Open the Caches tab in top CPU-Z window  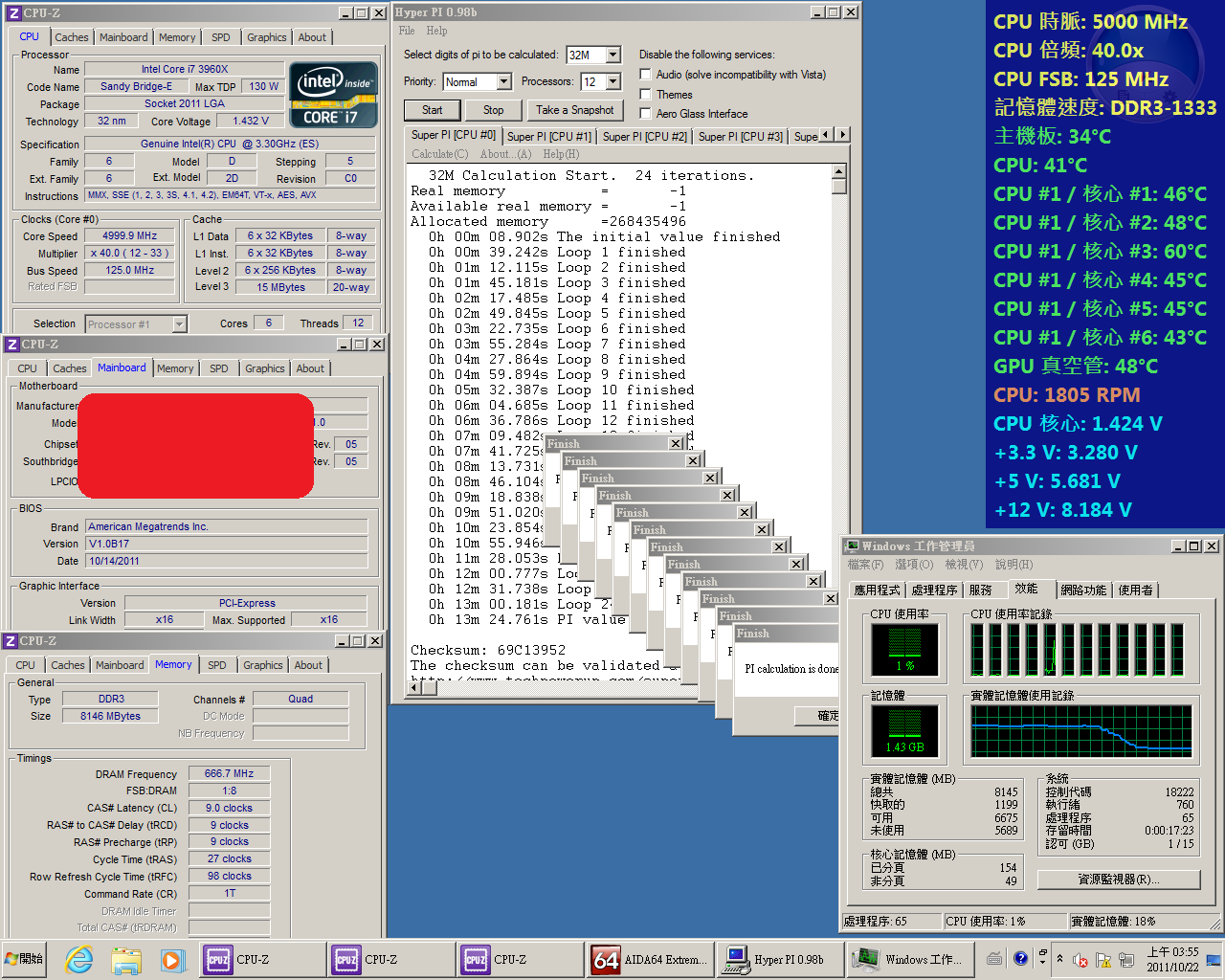(72, 37)
